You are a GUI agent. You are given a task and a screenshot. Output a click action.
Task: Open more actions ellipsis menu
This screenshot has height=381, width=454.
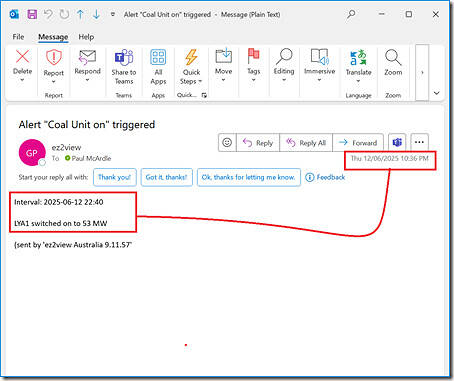(419, 143)
